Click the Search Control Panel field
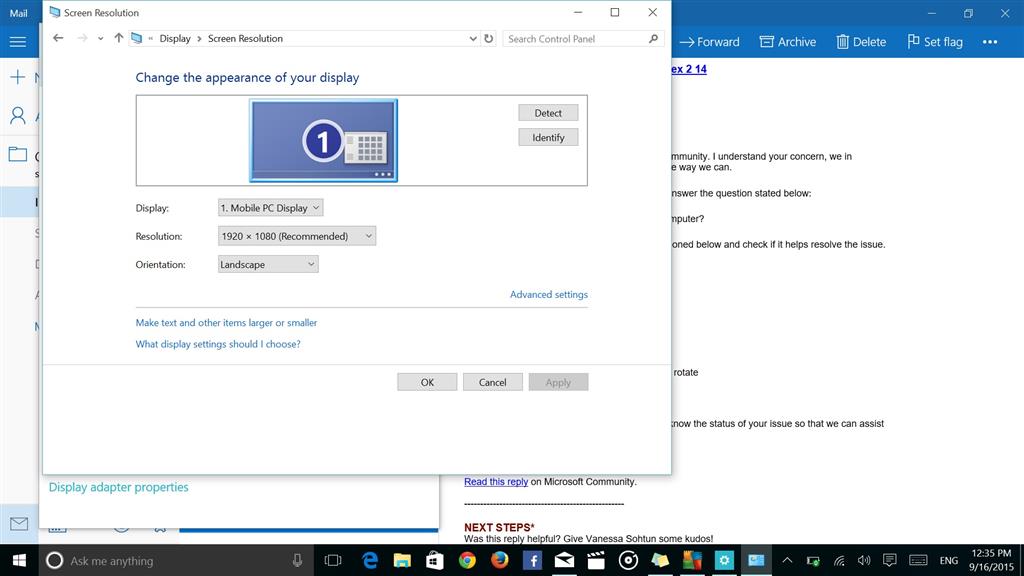The width and height of the screenshot is (1024, 576). coord(576,38)
